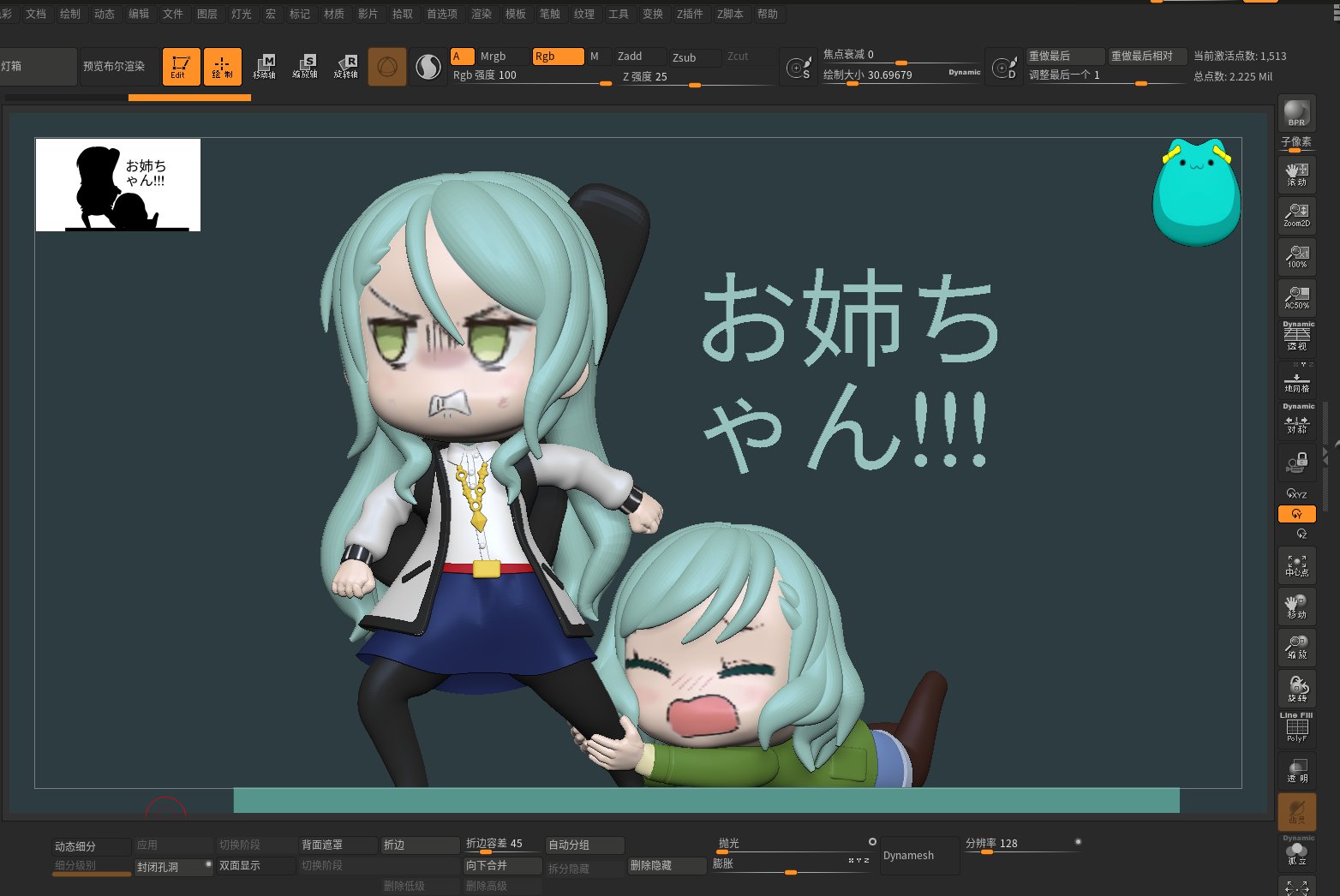The width and height of the screenshot is (1340, 896).
Task: Open the 笔触 stroke menu
Action: [x=550, y=14]
